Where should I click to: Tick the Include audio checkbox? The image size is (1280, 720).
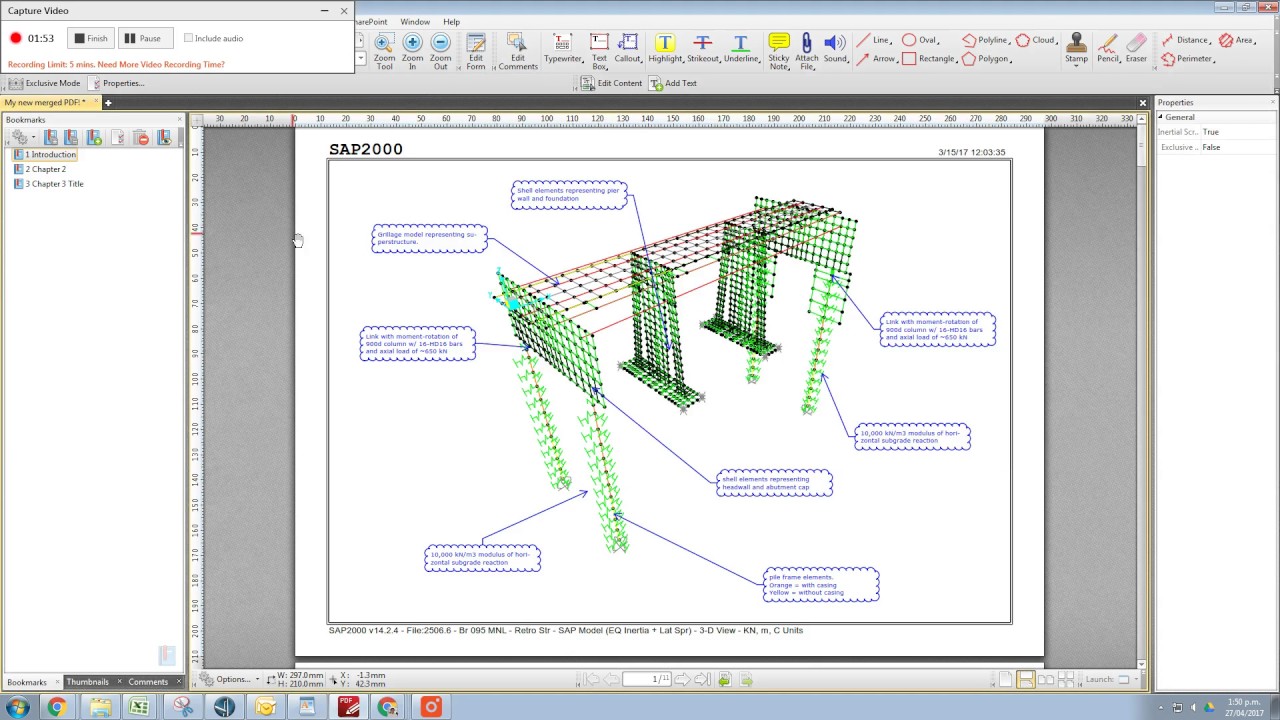(x=188, y=38)
